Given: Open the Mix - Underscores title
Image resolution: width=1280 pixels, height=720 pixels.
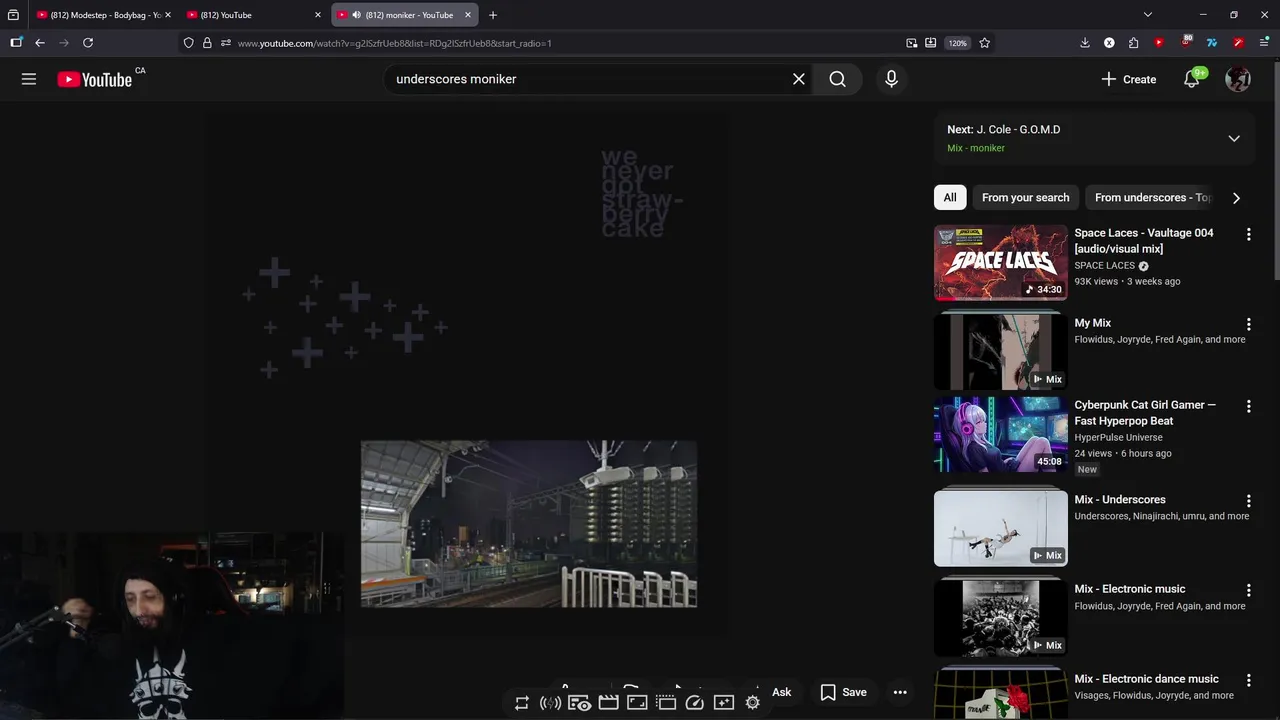Looking at the screenshot, I should tap(1120, 499).
